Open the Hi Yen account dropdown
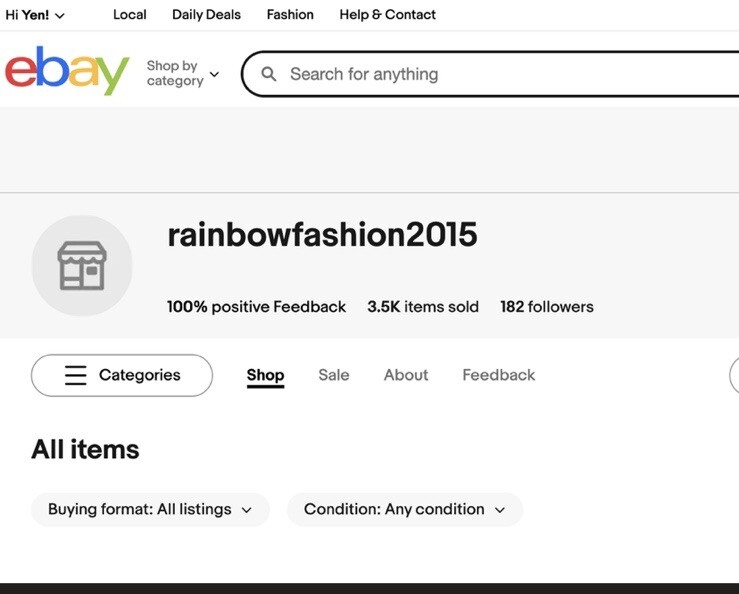This screenshot has height=594, width=739. [35, 15]
